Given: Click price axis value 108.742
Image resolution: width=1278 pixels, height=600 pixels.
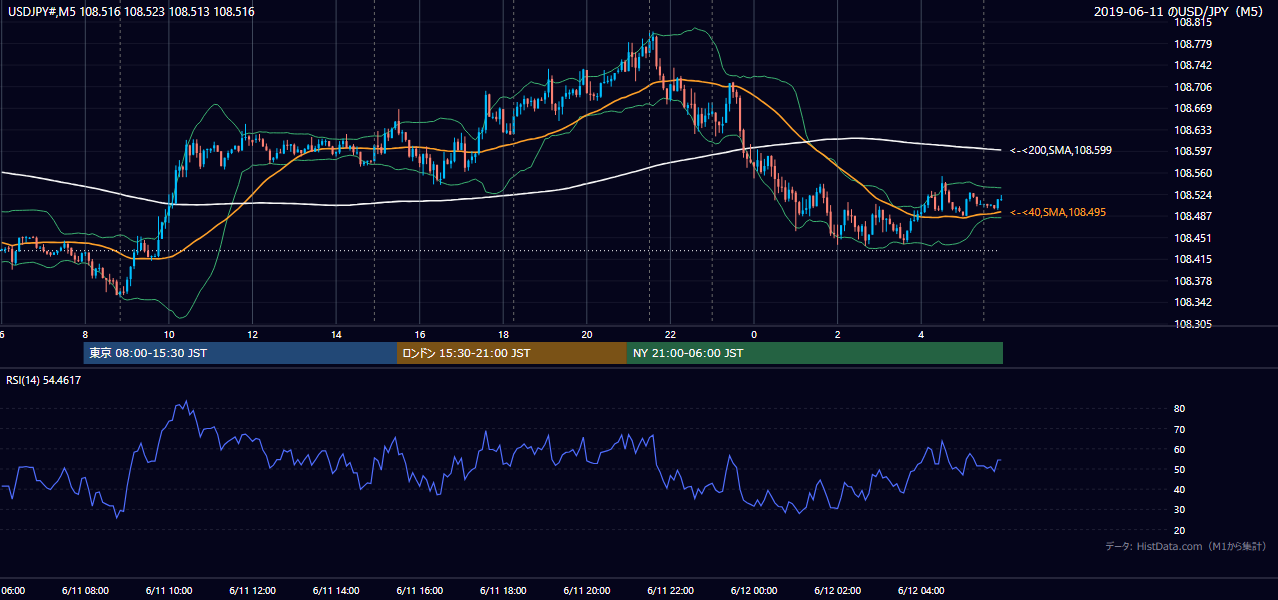Looking at the screenshot, I should pos(1194,65).
